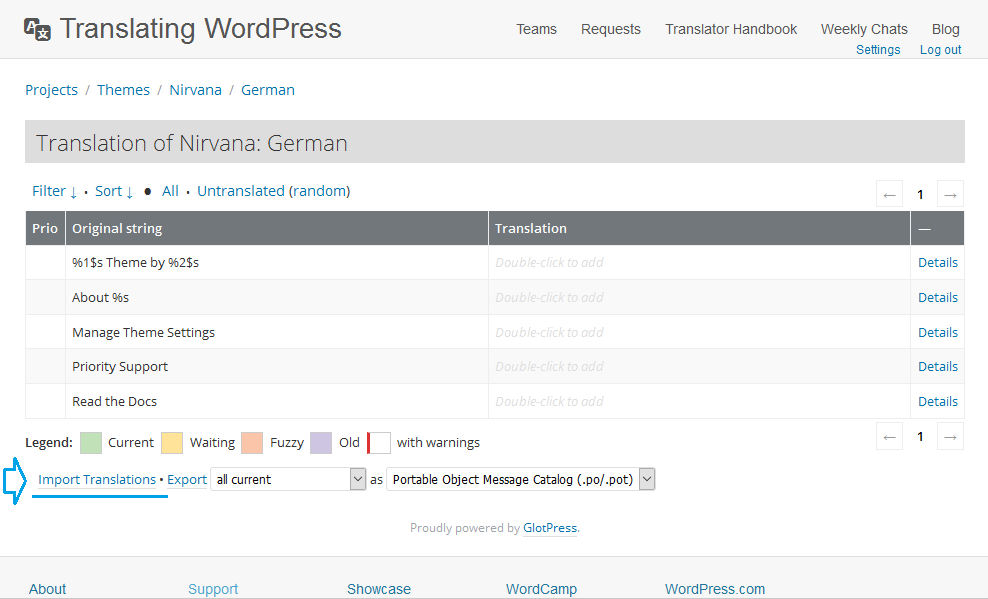
Task: Navigate to German breadcrumb
Action: [x=268, y=90]
